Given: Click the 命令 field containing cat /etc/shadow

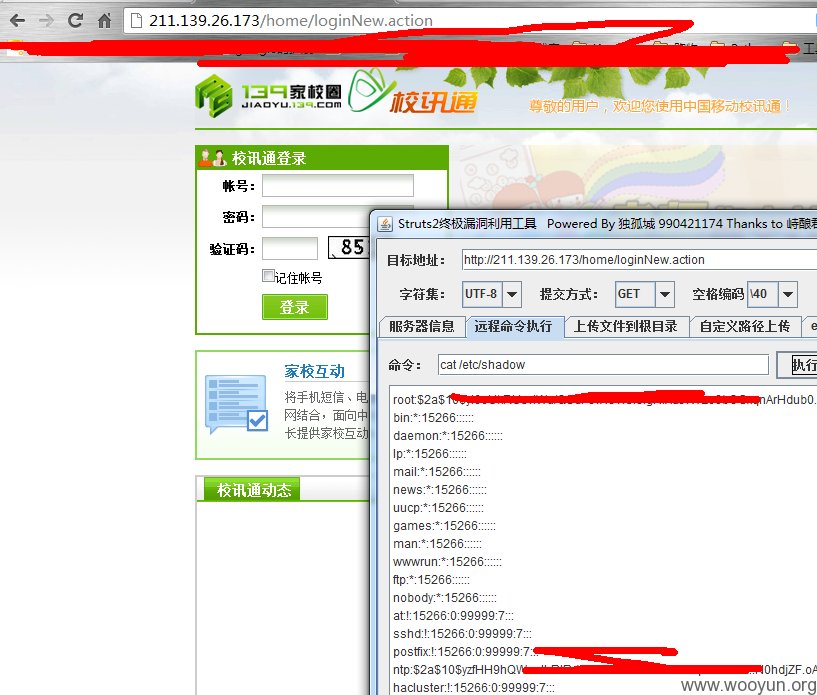Looking at the screenshot, I should (603, 365).
